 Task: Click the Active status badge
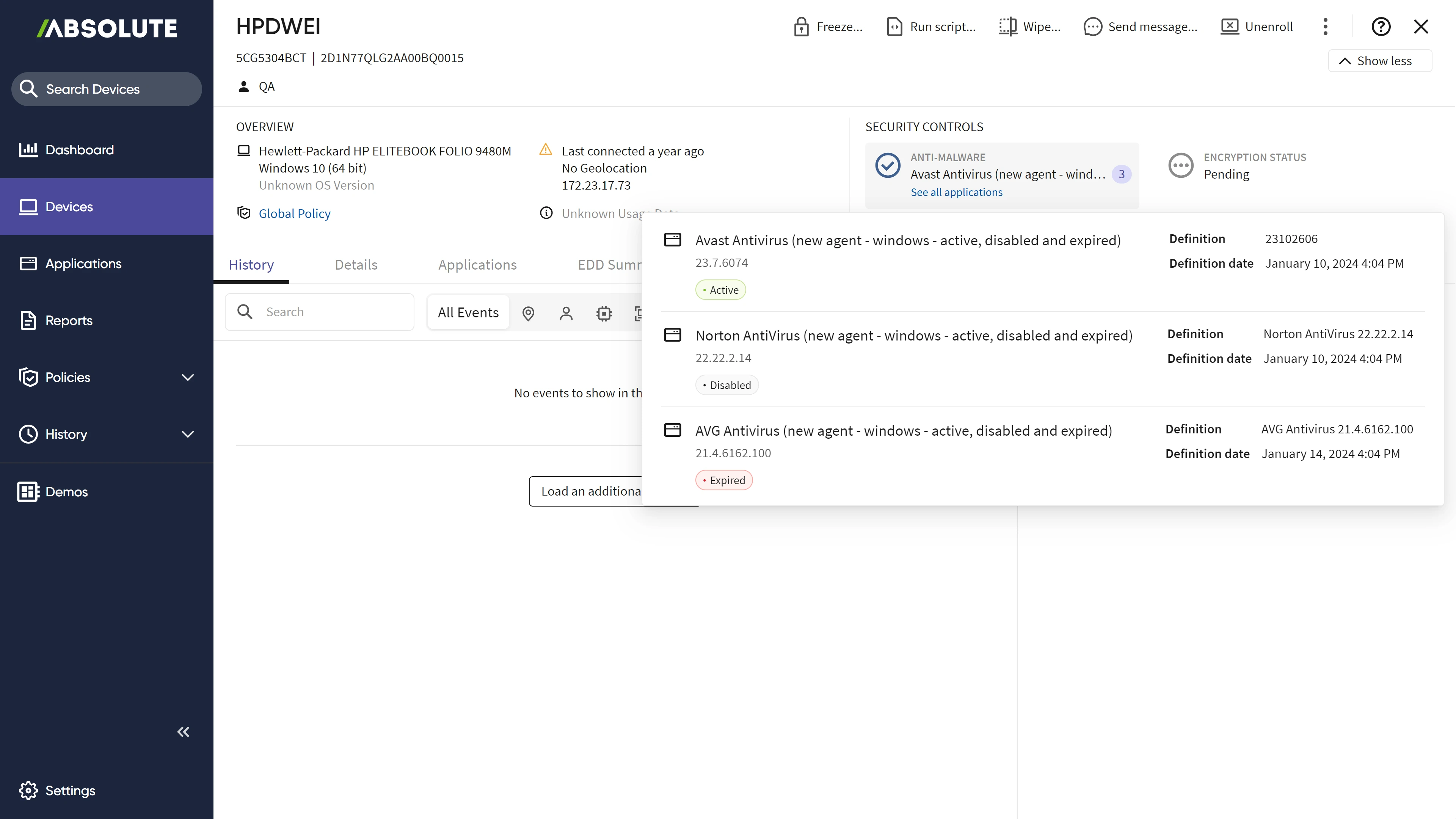click(721, 290)
